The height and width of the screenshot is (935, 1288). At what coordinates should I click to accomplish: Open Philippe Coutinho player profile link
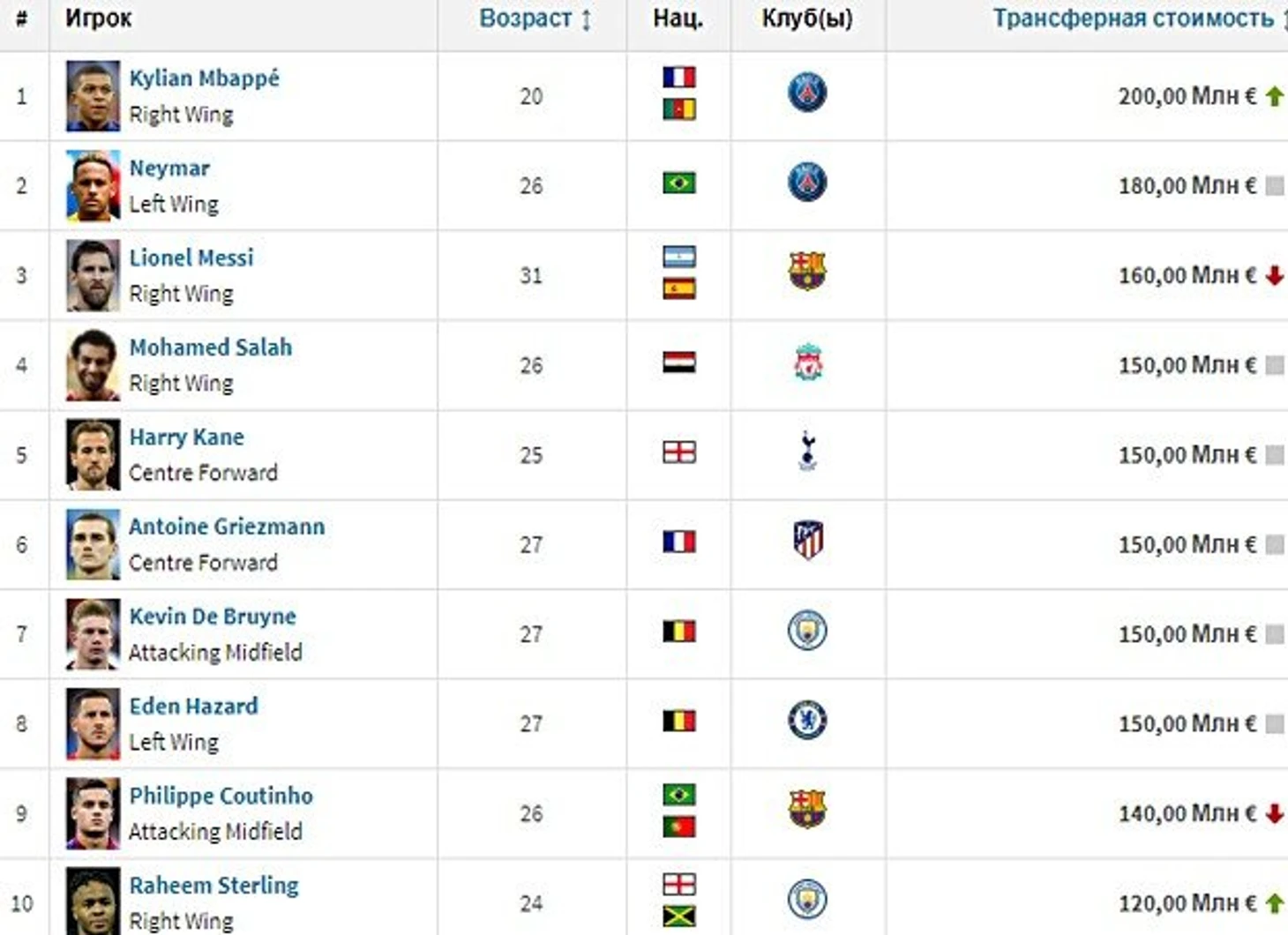221,796
